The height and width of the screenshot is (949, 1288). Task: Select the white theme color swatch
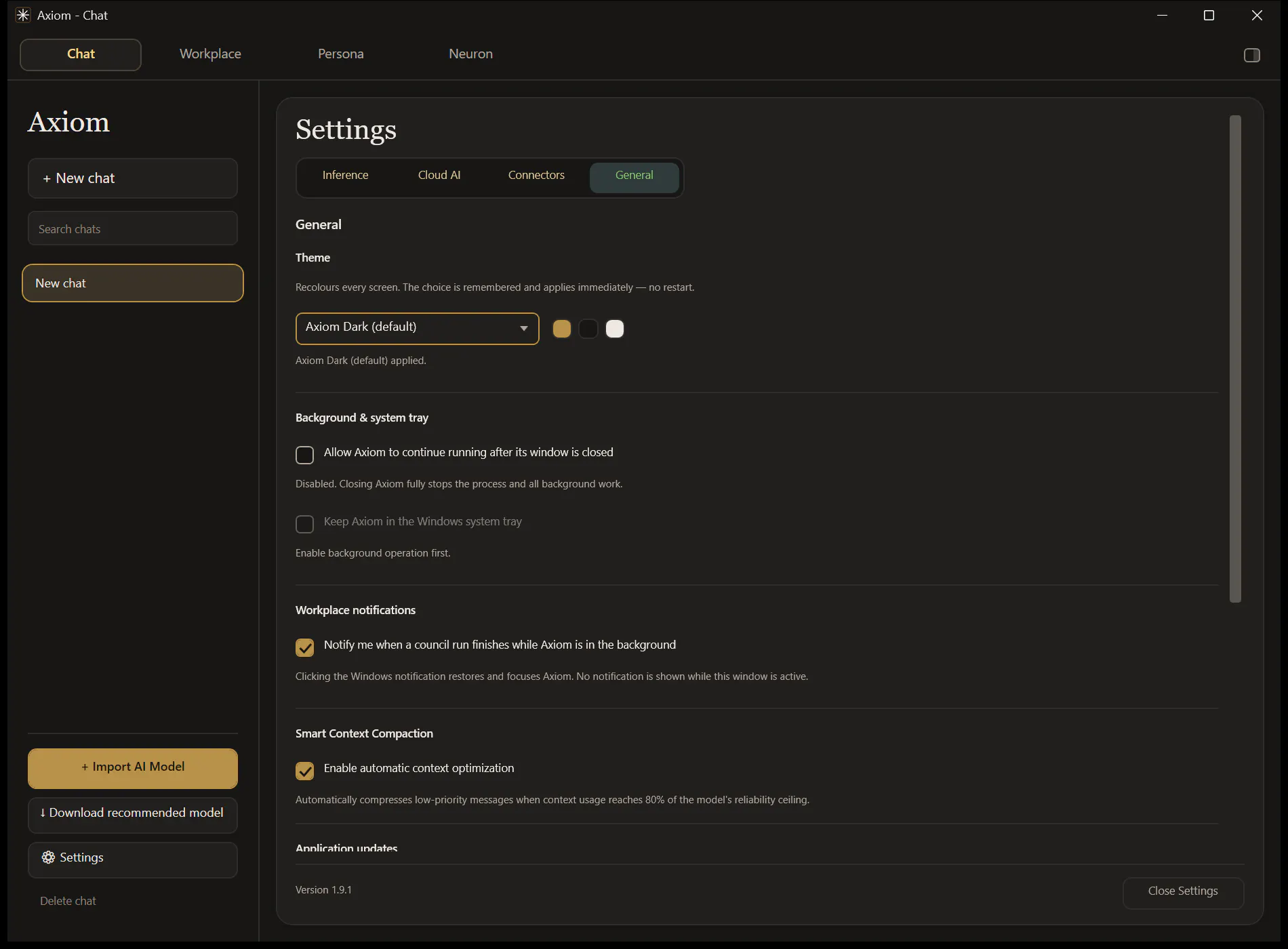(x=615, y=329)
